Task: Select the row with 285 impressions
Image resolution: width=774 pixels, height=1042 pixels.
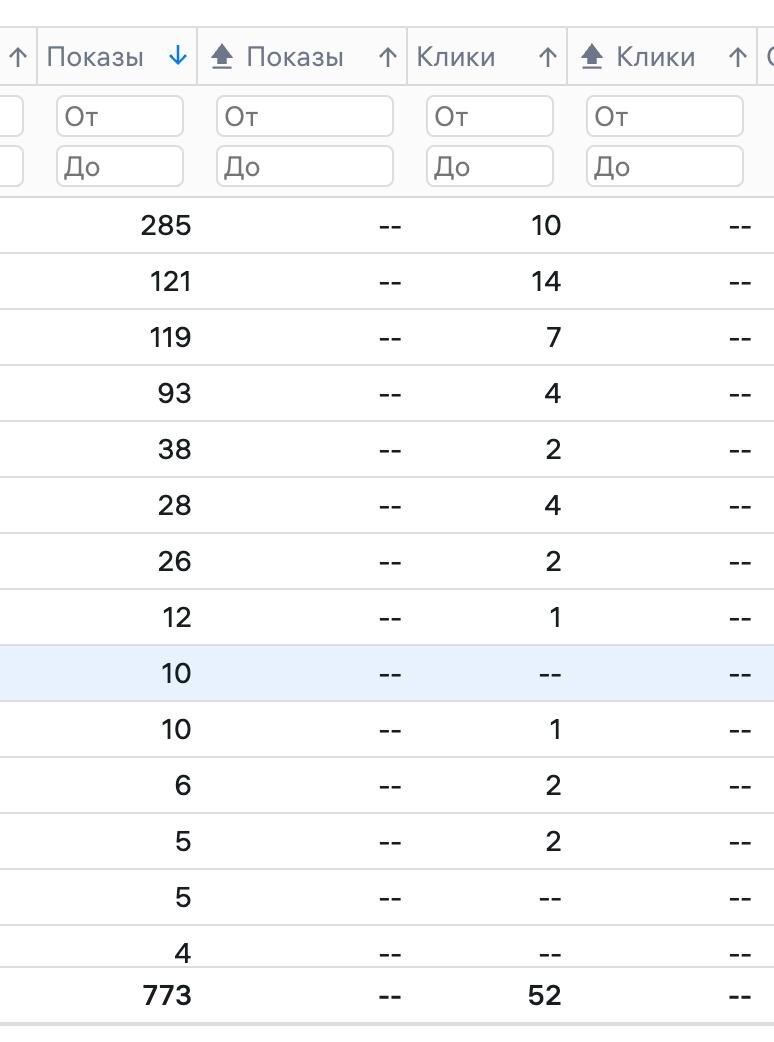Action: (387, 225)
